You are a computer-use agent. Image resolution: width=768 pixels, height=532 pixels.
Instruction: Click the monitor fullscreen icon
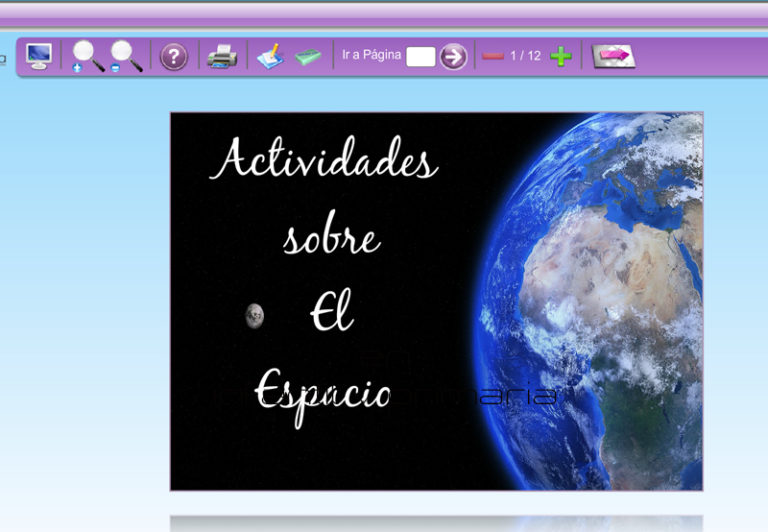tap(39, 56)
